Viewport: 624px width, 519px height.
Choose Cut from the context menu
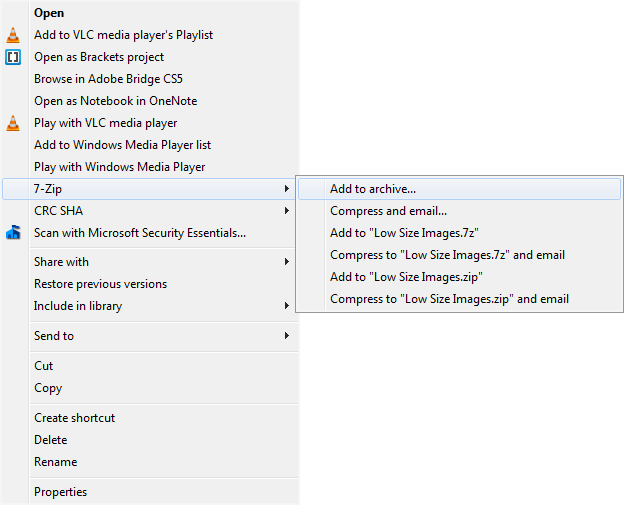150,366
